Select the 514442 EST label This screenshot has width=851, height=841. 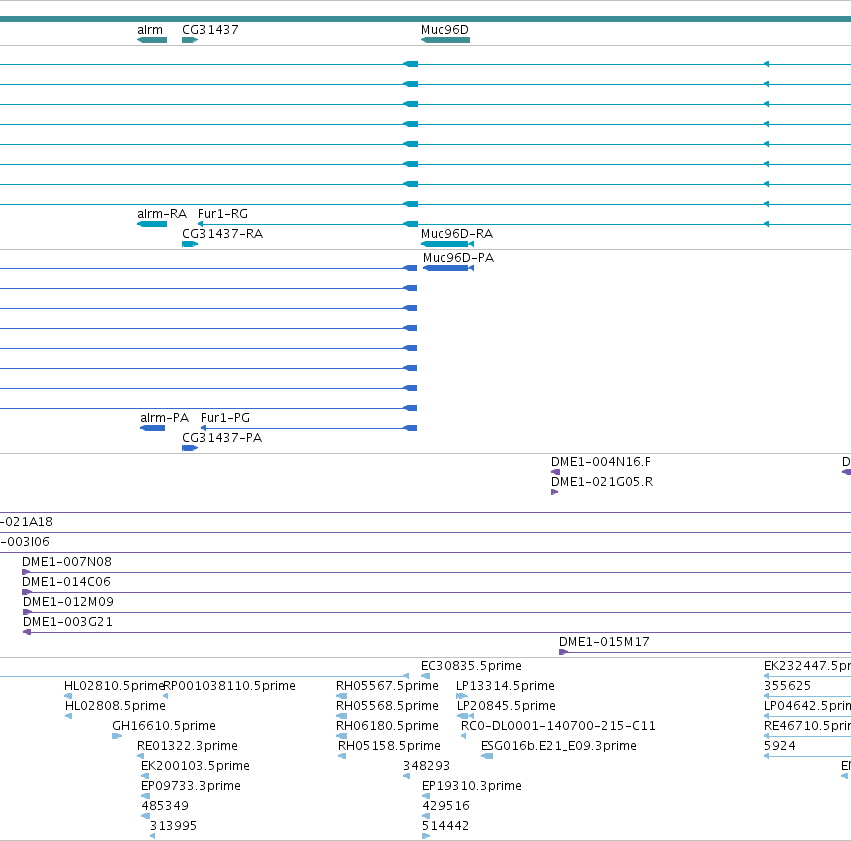445,827
